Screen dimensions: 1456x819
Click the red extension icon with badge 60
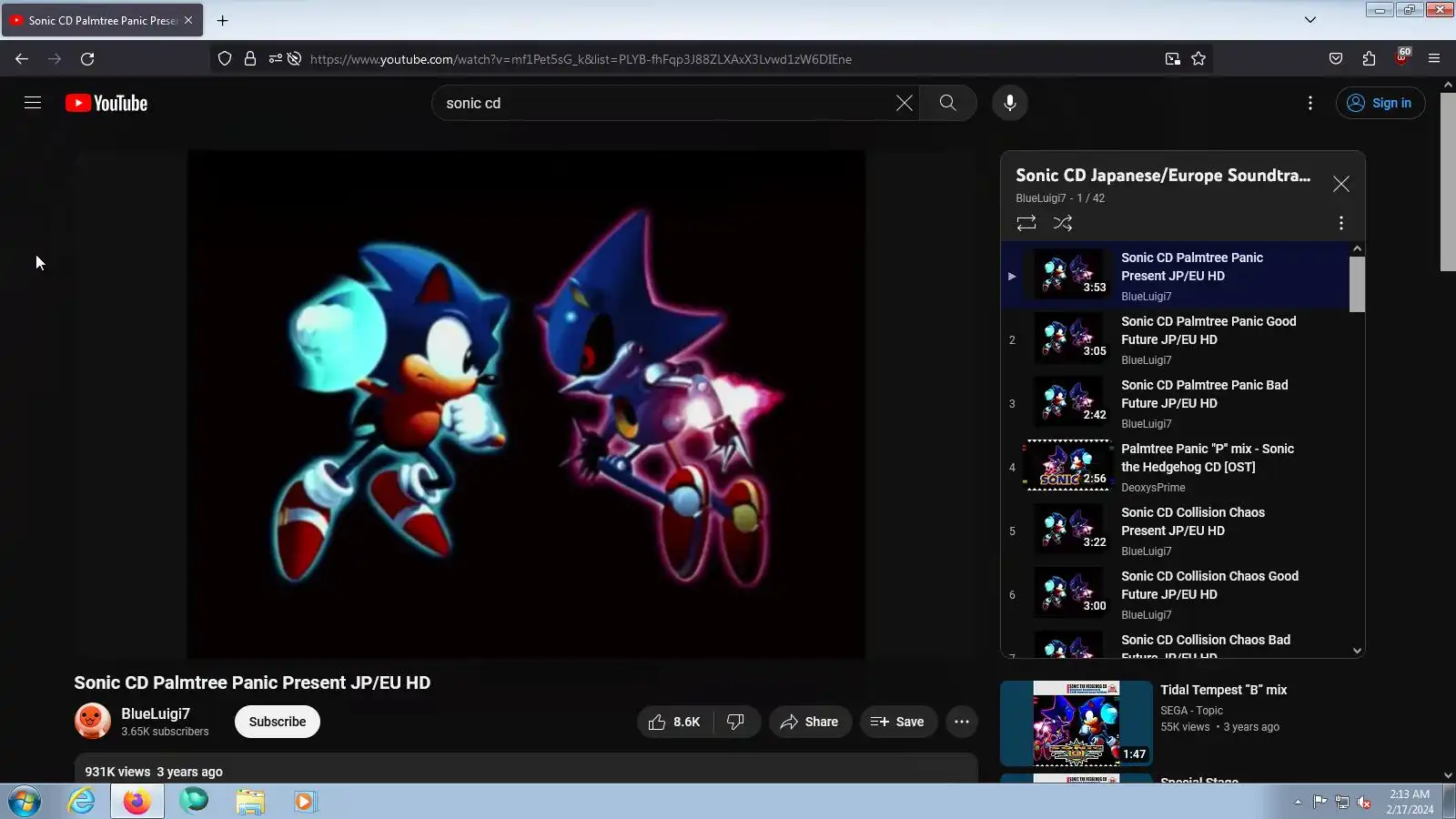[1402, 57]
